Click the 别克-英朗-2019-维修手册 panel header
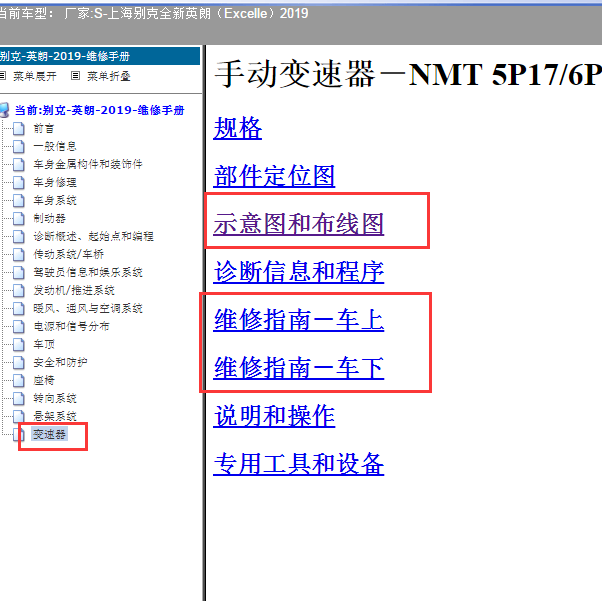602x601 pixels. coord(100,56)
